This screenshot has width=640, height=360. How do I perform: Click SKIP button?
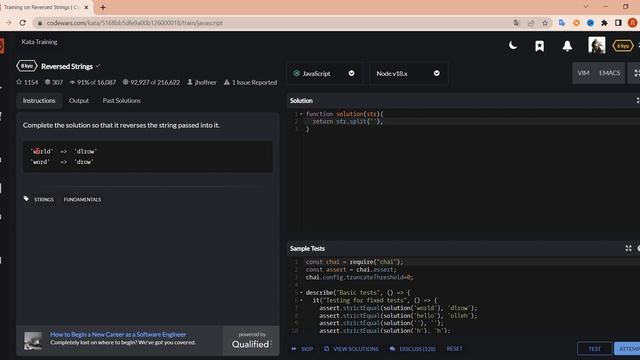coord(302,349)
